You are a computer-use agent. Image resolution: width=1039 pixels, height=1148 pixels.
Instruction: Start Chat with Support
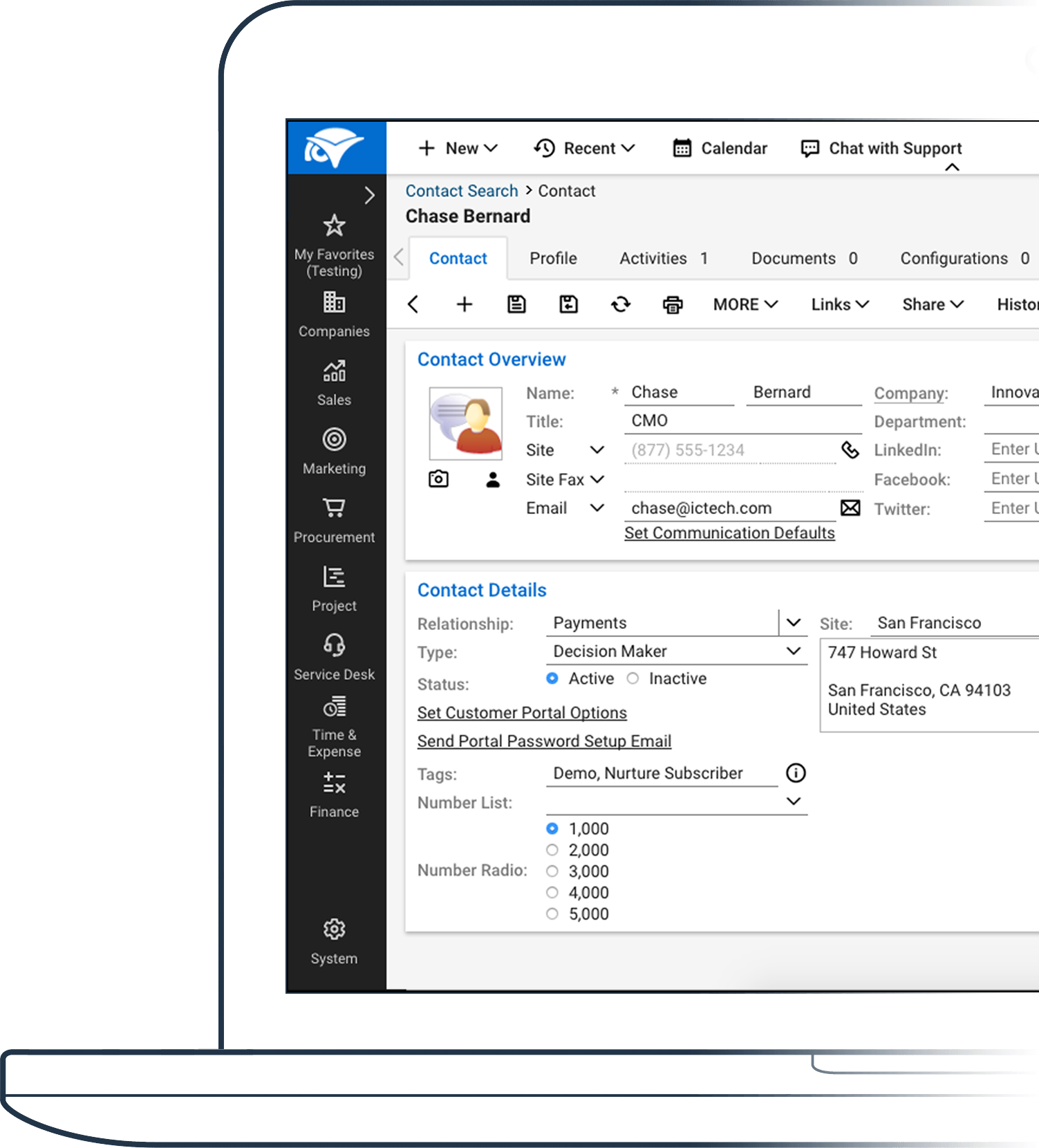pos(881,148)
